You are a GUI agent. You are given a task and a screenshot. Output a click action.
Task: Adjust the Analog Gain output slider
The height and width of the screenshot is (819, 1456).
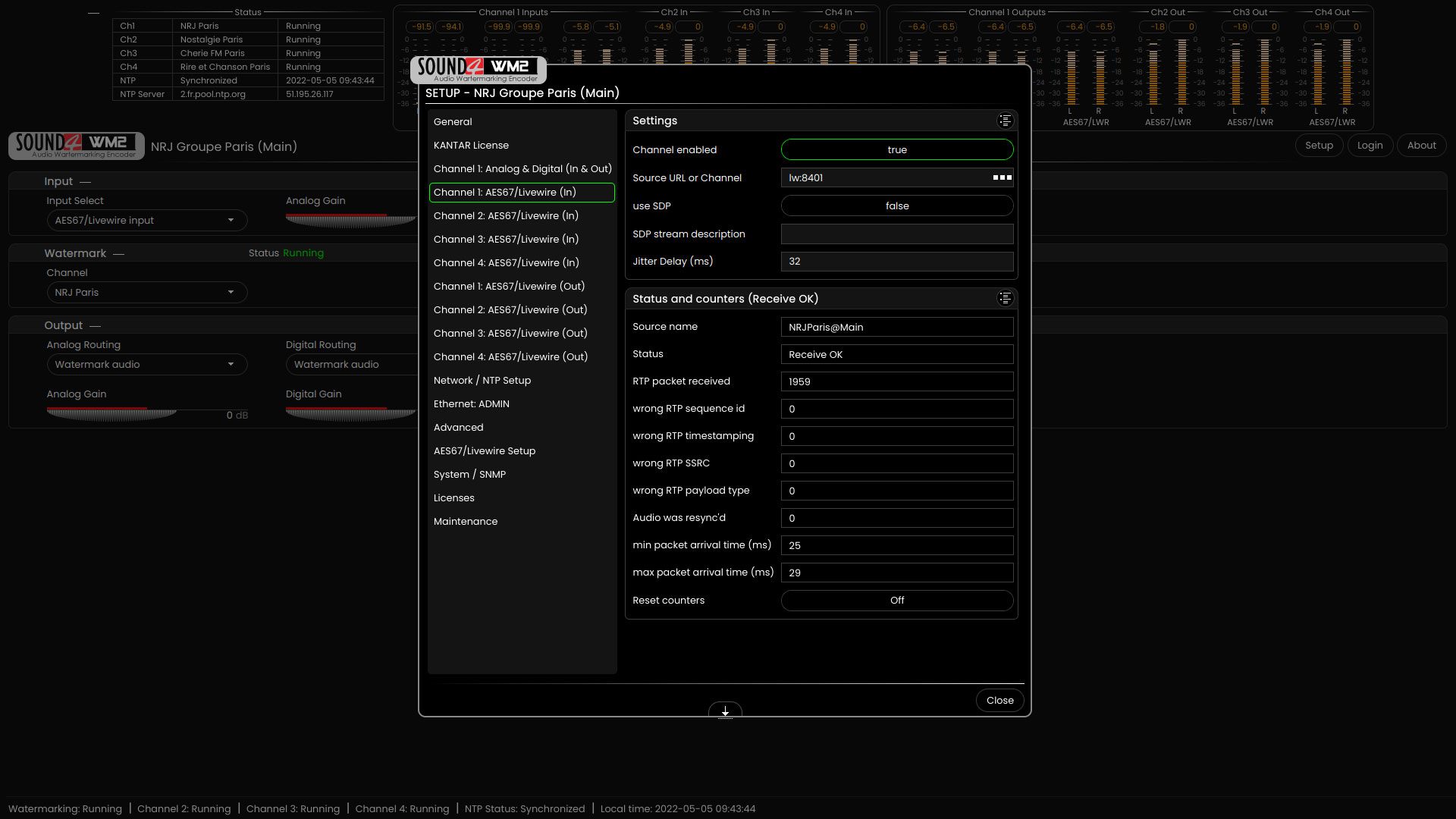pyautogui.click(x=111, y=413)
